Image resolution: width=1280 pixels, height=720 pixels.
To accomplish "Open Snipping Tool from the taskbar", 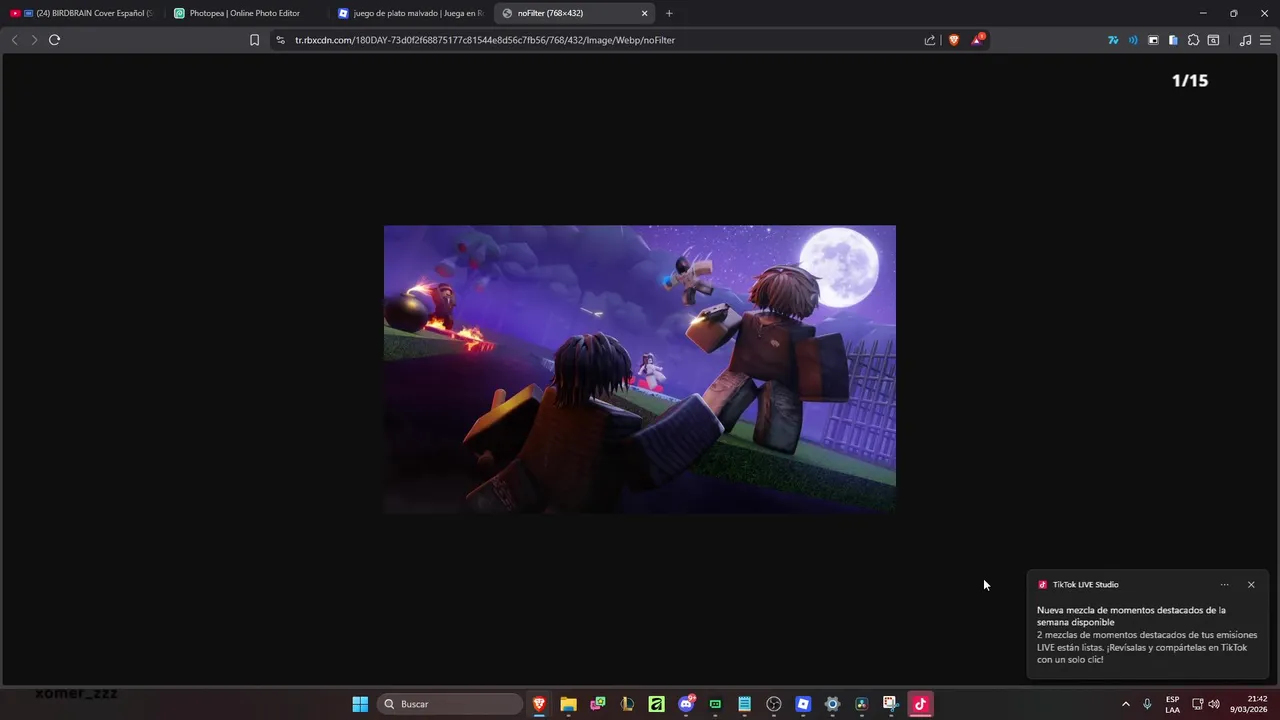I will pyautogui.click(x=890, y=704).
